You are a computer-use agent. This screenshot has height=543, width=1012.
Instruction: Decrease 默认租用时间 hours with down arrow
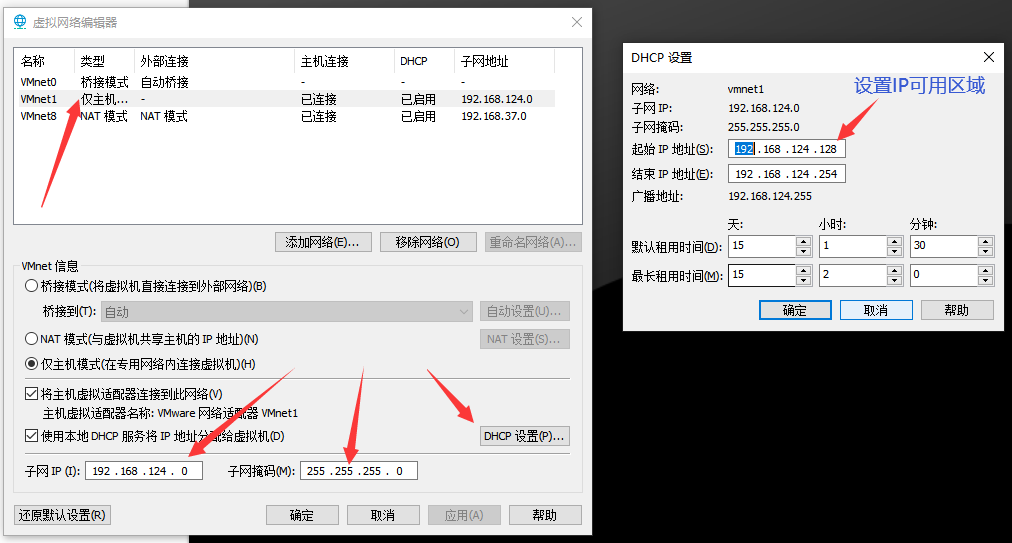tap(895, 251)
